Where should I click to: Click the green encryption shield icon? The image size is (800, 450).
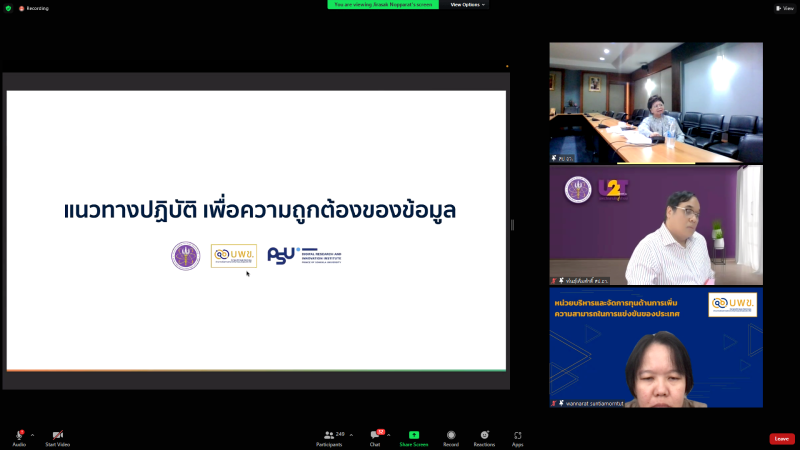tap(8, 8)
